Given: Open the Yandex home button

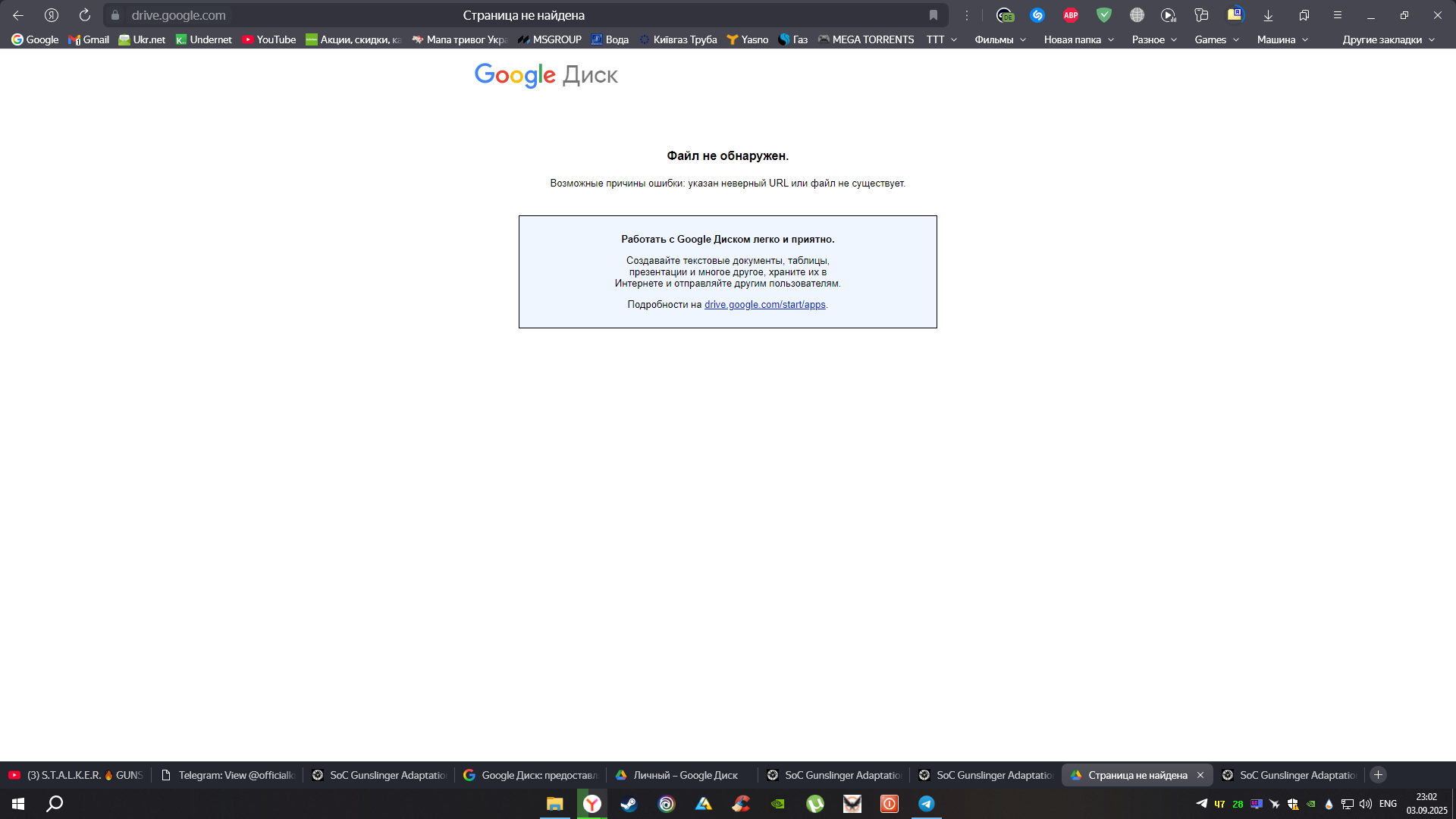Looking at the screenshot, I should point(52,15).
